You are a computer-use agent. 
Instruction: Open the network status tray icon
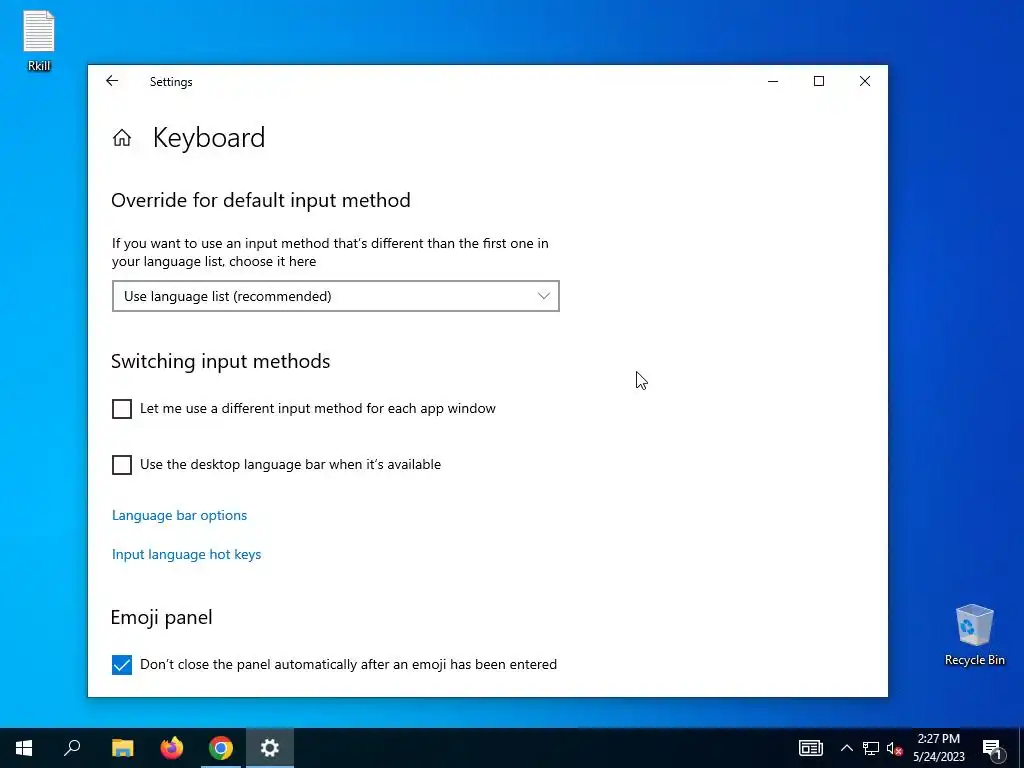[x=871, y=748]
